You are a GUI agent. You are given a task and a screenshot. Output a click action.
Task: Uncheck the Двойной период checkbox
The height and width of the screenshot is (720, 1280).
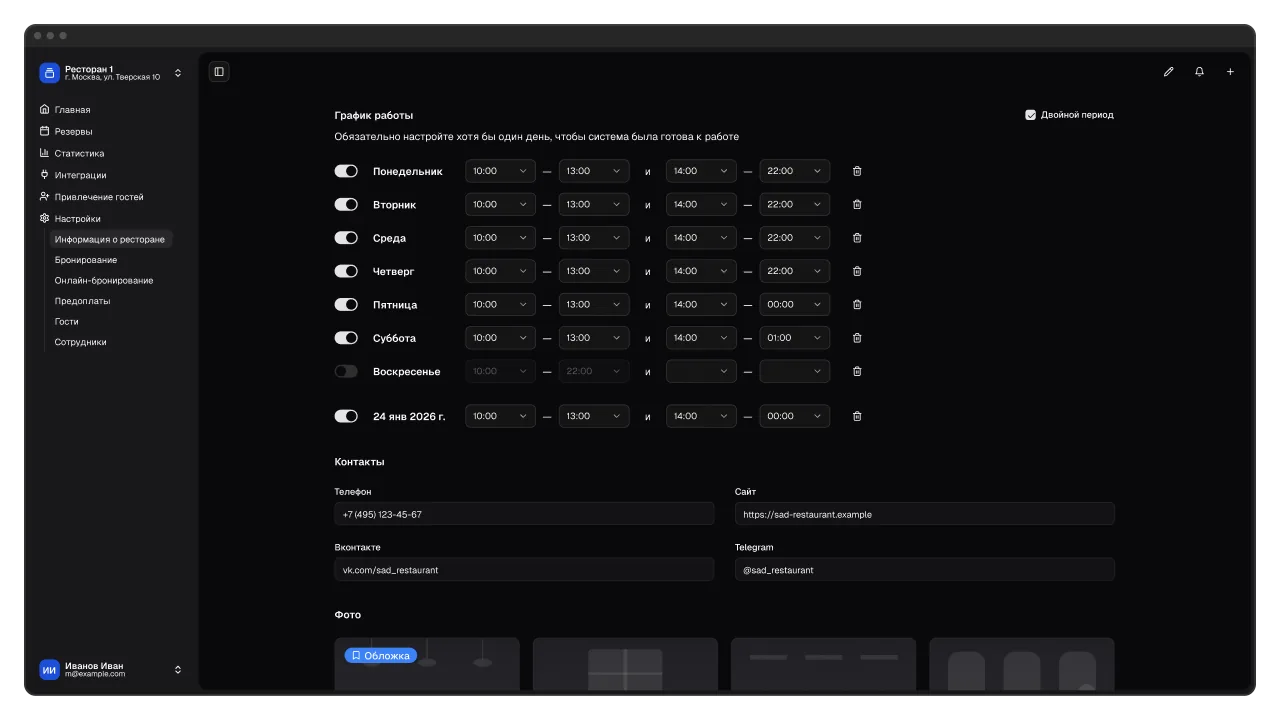point(1030,115)
